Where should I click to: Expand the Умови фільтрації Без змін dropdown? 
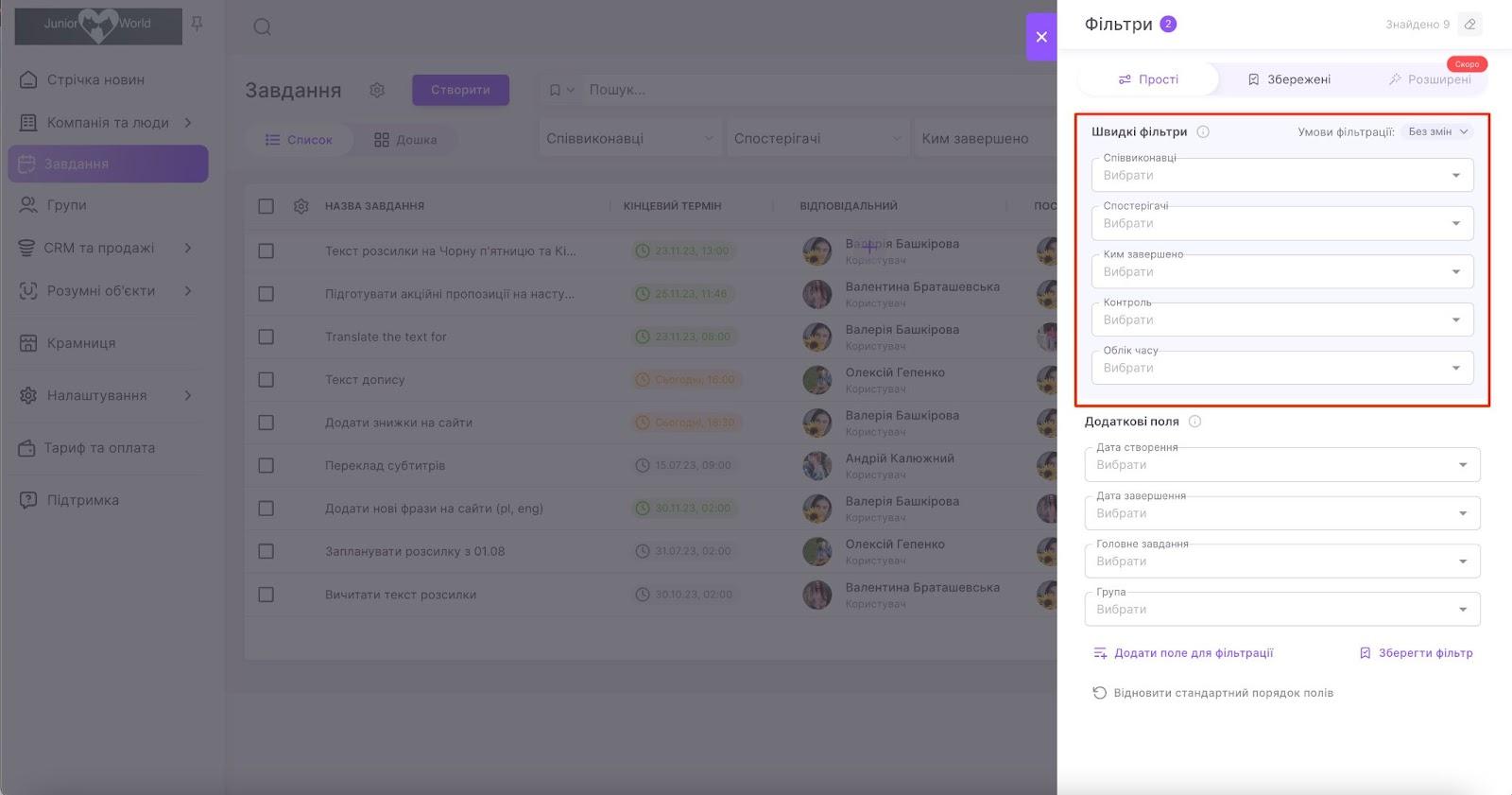[1436, 132]
